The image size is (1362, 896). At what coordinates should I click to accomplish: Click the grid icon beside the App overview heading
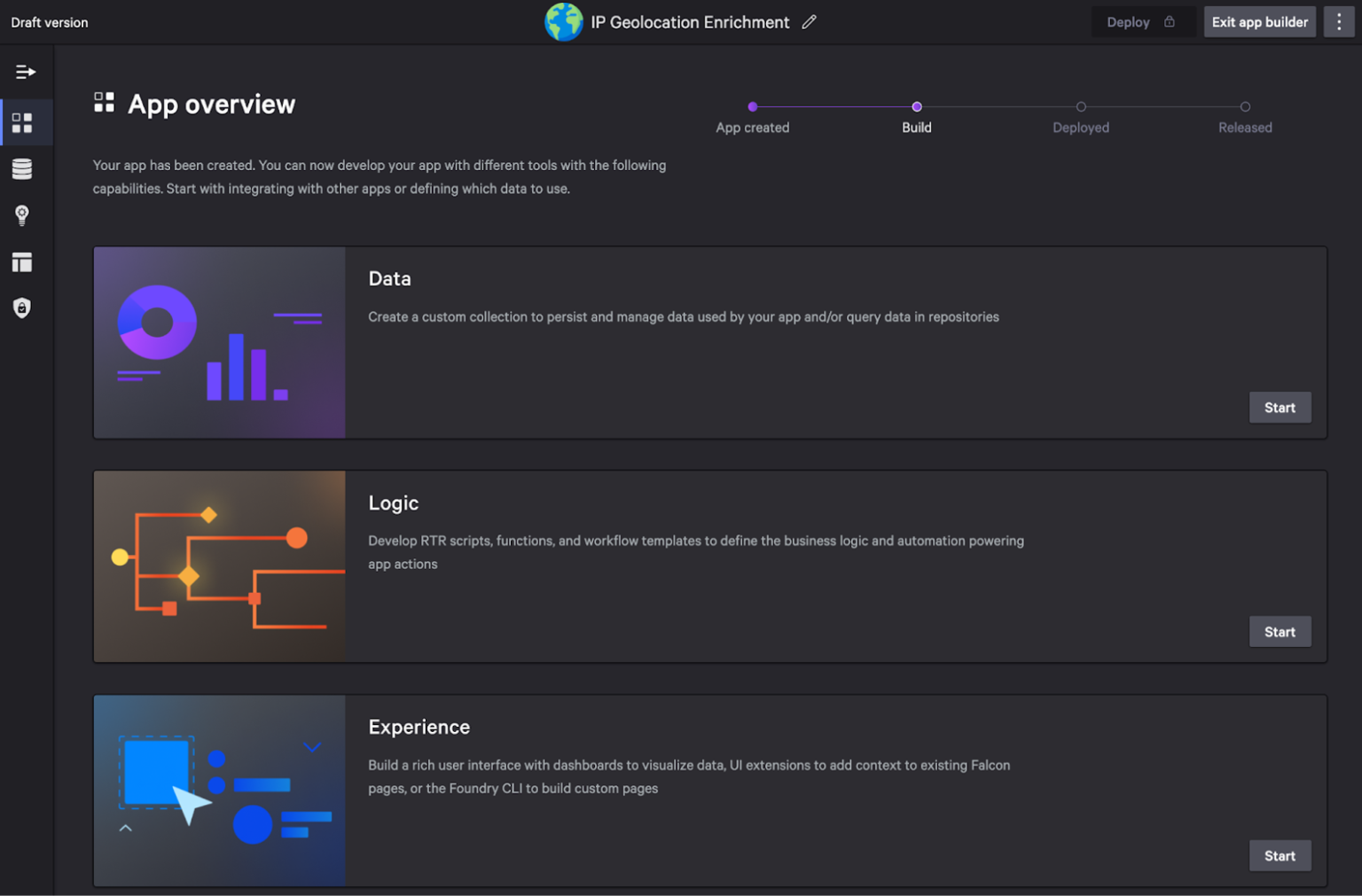click(x=104, y=103)
